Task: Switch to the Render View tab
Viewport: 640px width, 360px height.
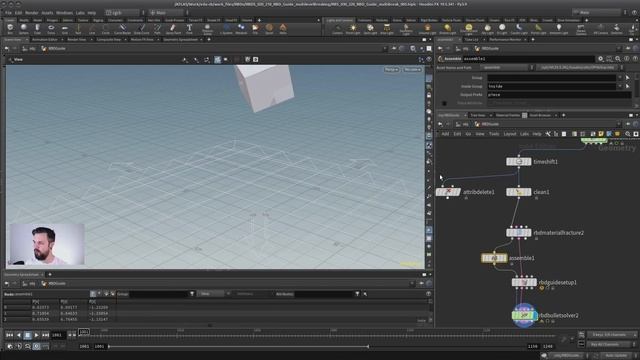Action: point(77,40)
